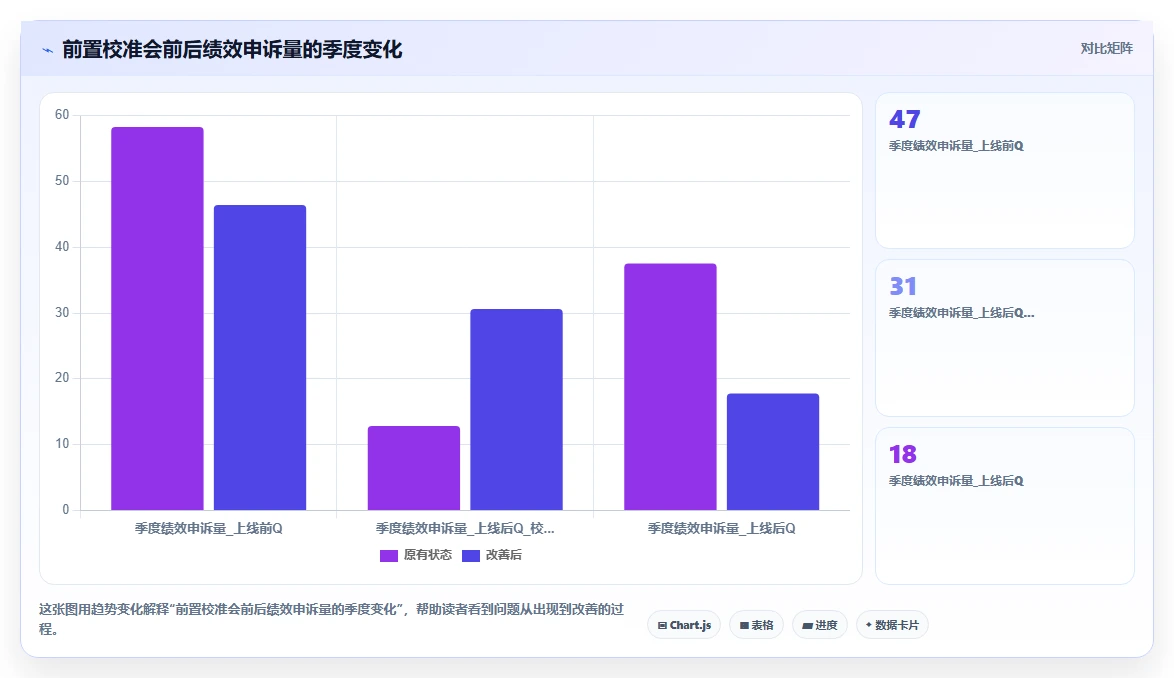Click the 进度 tag chip

[820, 625]
